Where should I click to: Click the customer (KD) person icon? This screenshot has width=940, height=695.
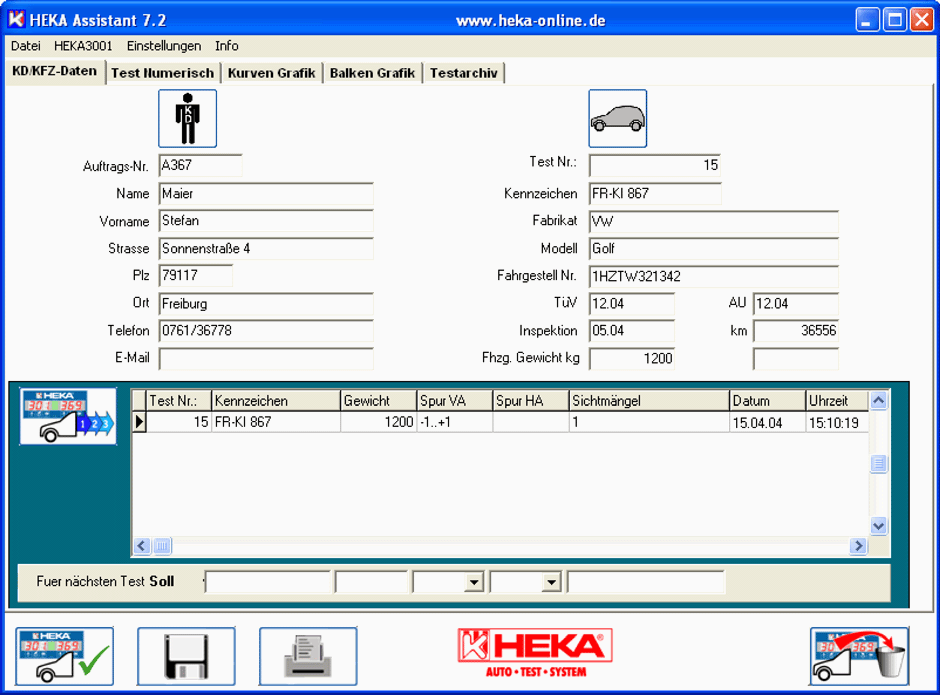(x=187, y=119)
